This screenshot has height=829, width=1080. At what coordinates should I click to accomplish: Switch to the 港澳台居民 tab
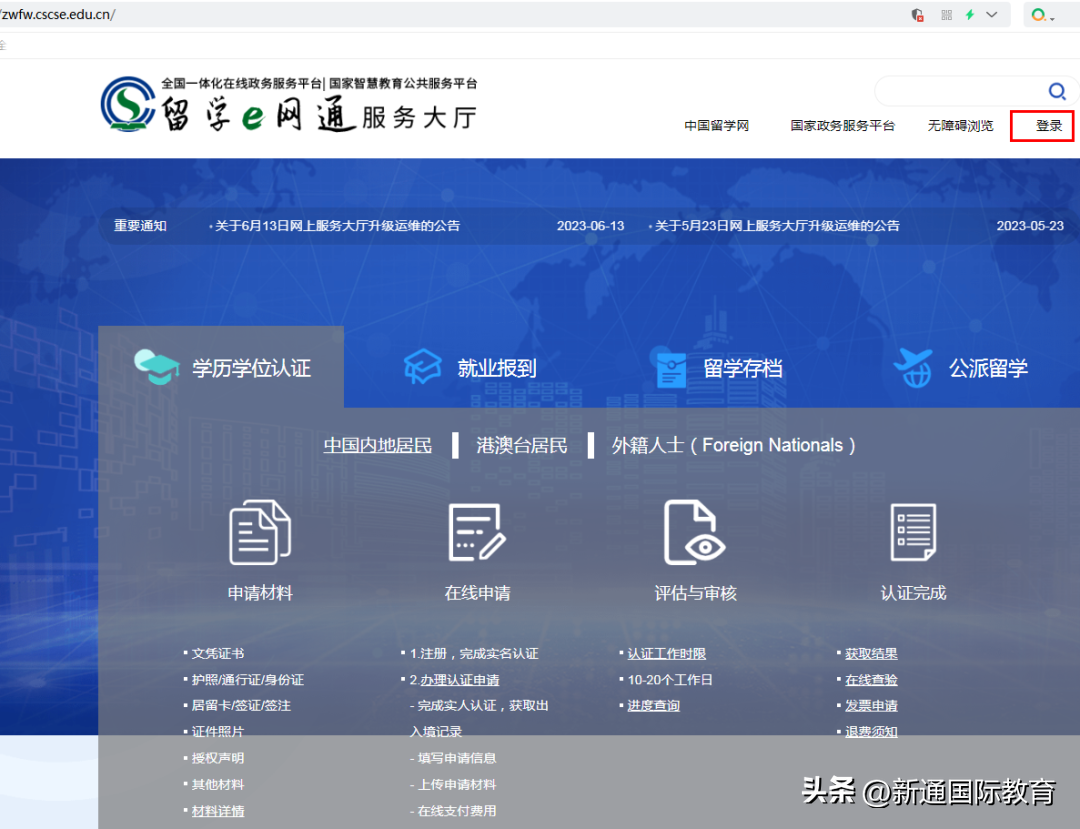522,445
